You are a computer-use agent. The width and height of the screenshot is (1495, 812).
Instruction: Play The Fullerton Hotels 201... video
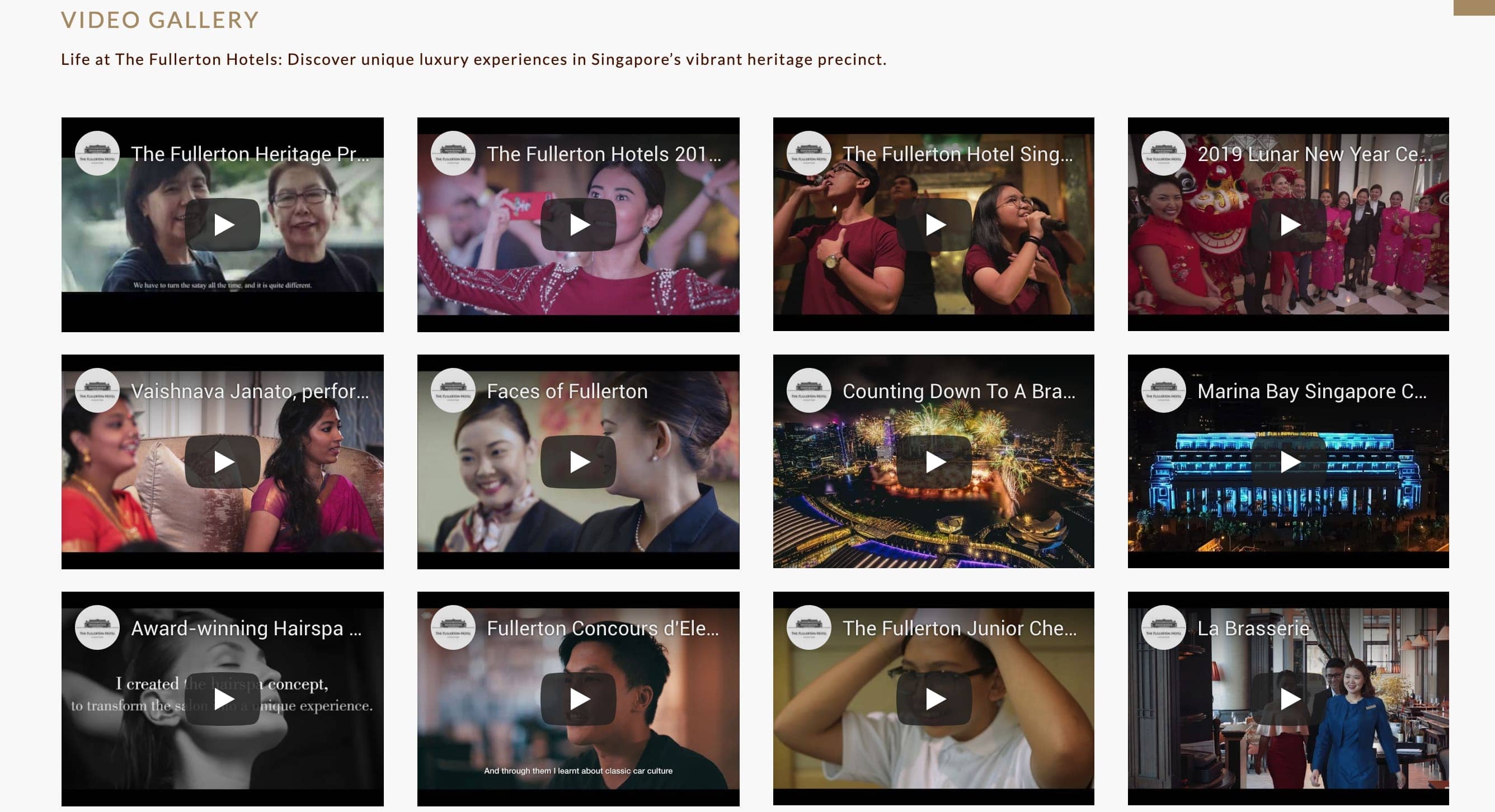tap(578, 224)
